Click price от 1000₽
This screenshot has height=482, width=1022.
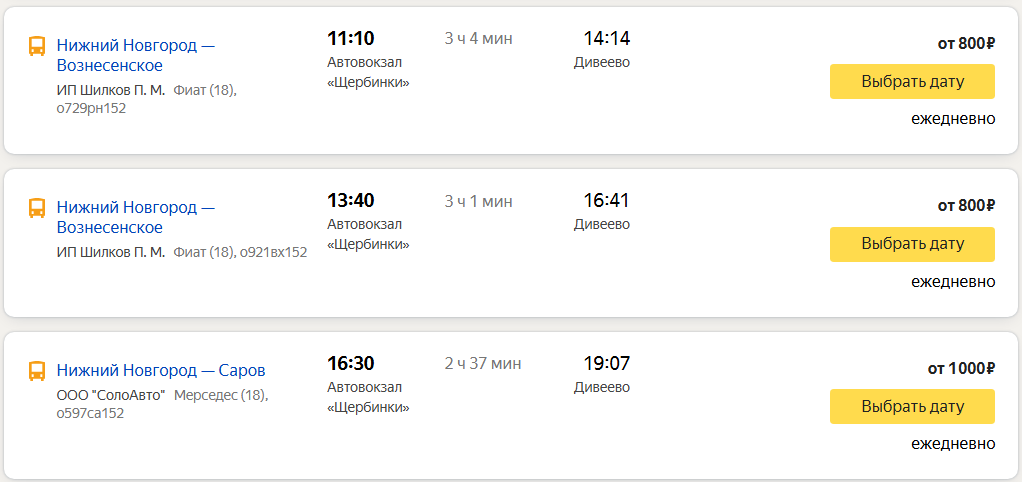[961, 369]
